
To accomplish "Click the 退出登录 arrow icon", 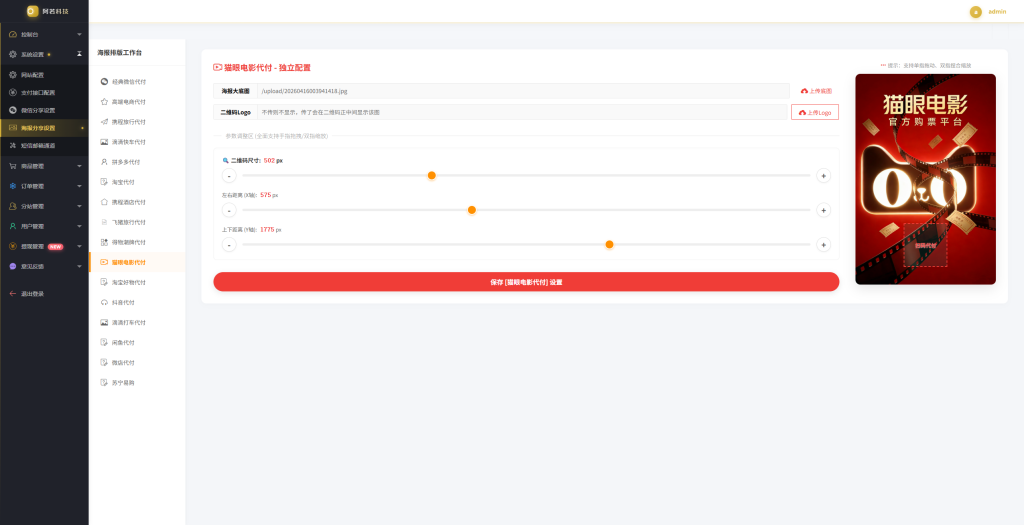I will click(12, 294).
